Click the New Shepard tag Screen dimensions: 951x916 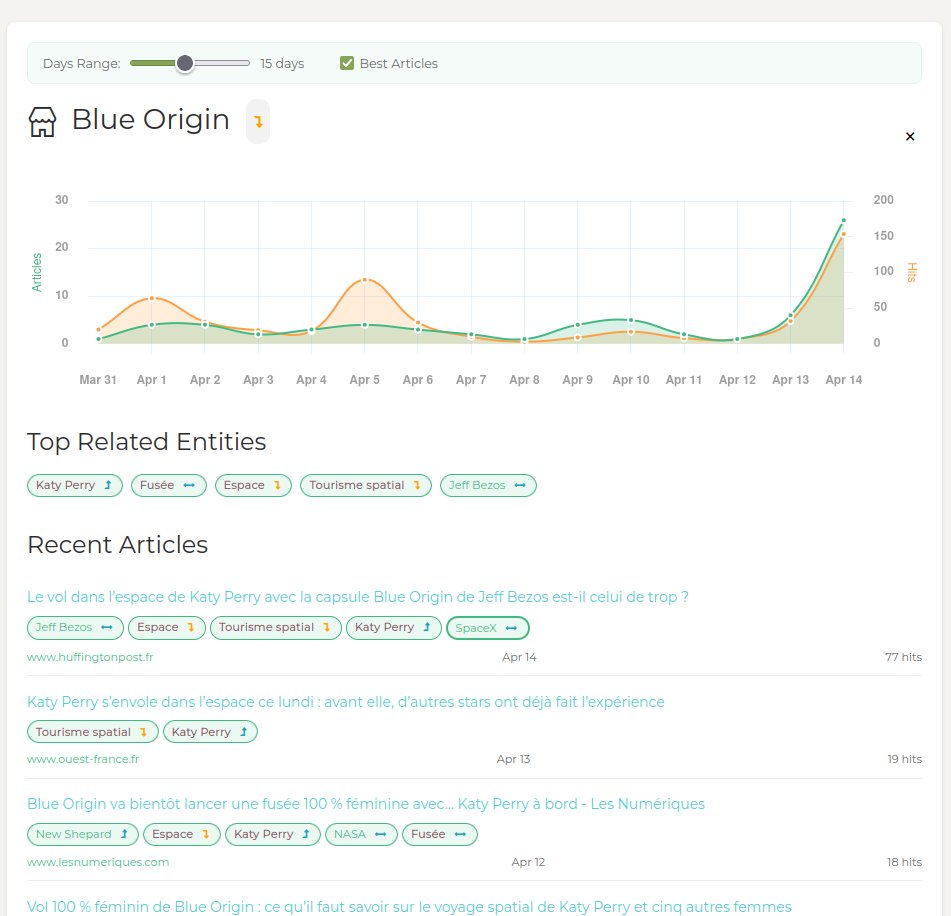point(83,834)
